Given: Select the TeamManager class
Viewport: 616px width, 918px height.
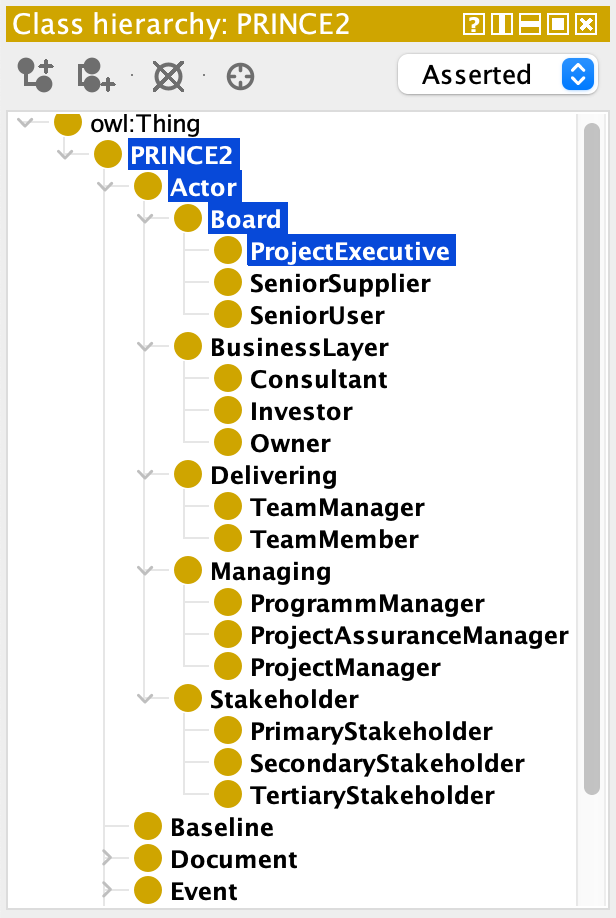Looking at the screenshot, I should coord(336,507).
